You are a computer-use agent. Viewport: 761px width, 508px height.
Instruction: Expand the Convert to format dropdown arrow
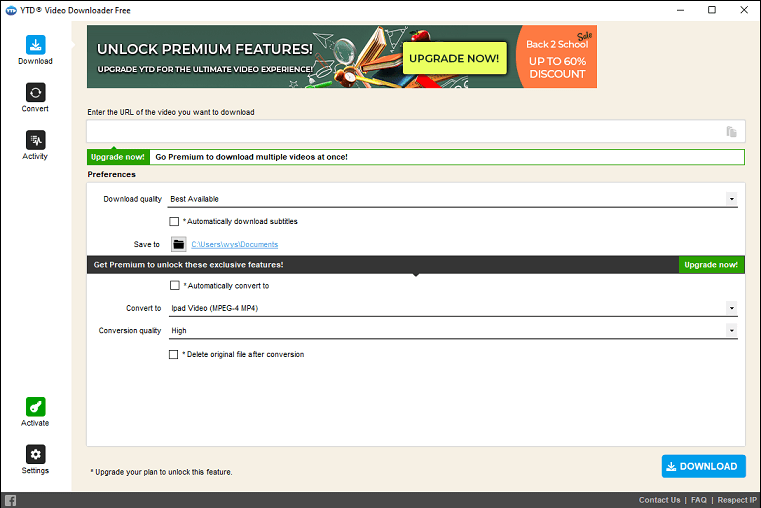[731, 308]
